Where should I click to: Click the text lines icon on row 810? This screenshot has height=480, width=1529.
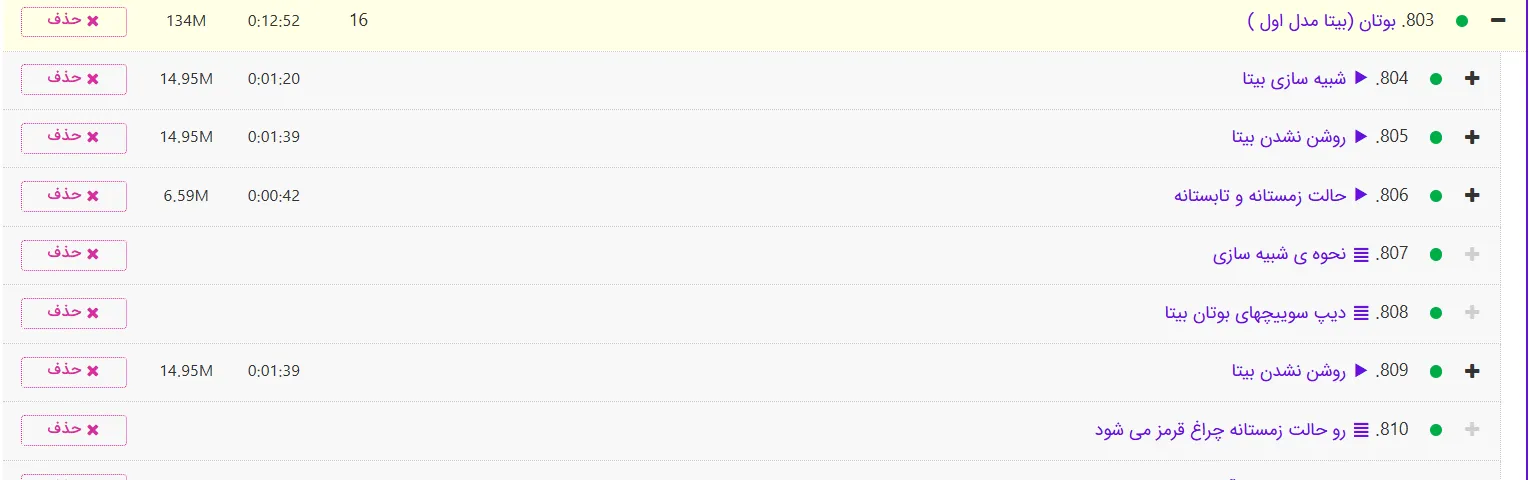point(1360,430)
